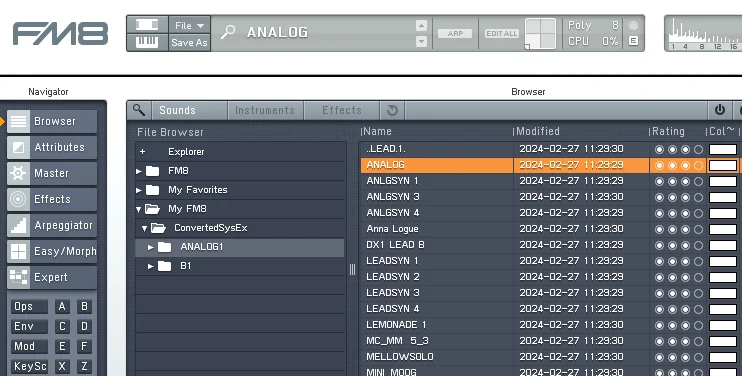Collapse the ConvertedSysEx folder arrow
742x376 pixels.
145,228
